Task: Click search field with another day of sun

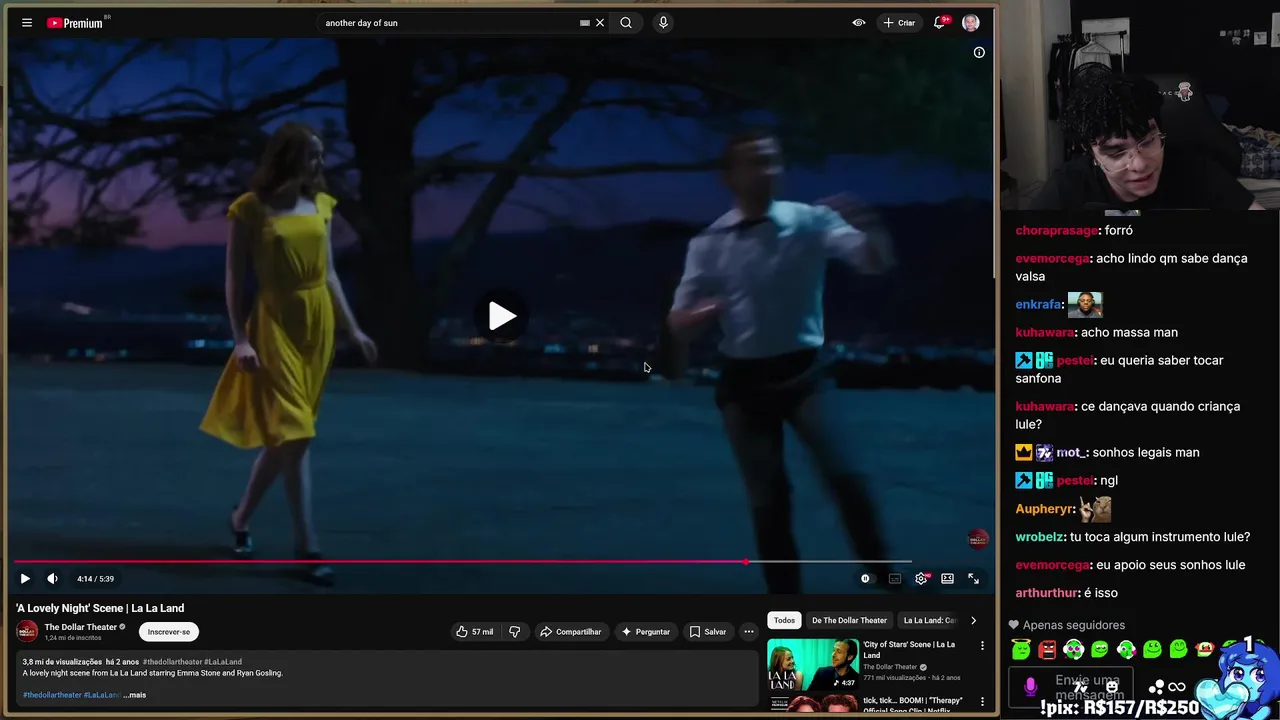Action: 450,23
